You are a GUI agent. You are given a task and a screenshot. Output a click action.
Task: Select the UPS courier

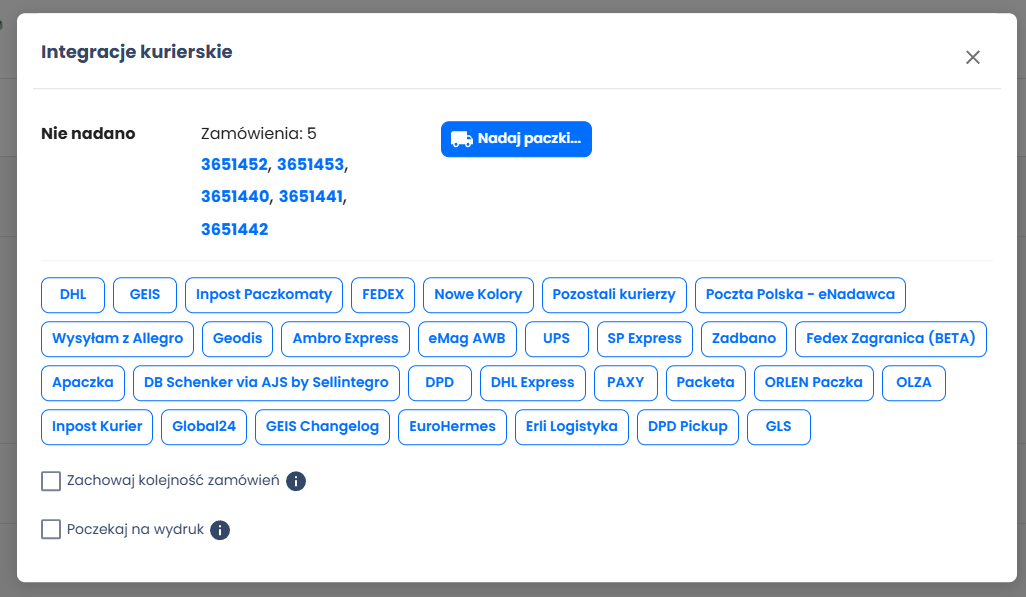pyautogui.click(x=556, y=339)
